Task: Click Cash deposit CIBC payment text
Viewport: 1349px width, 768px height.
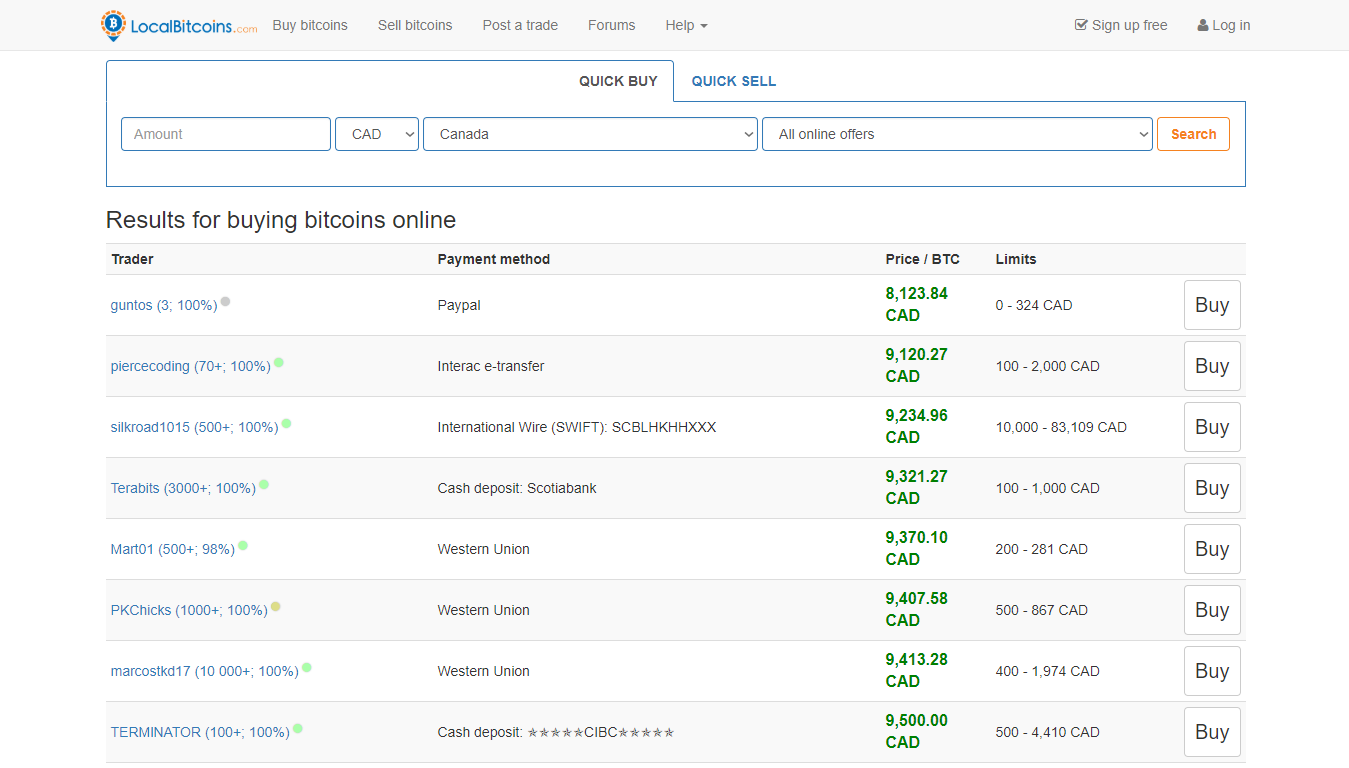Action: [556, 732]
